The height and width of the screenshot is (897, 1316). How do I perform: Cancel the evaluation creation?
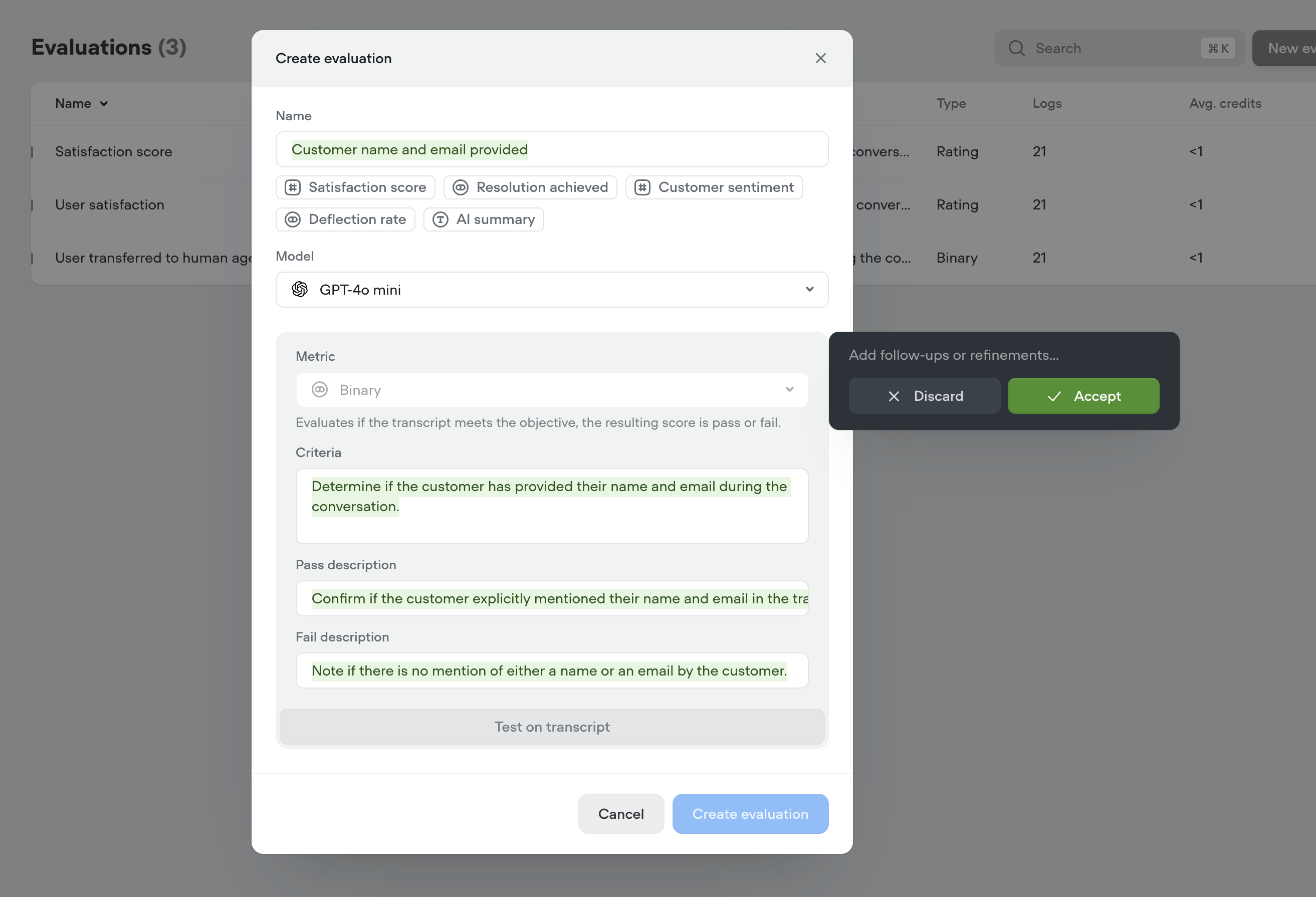620,814
